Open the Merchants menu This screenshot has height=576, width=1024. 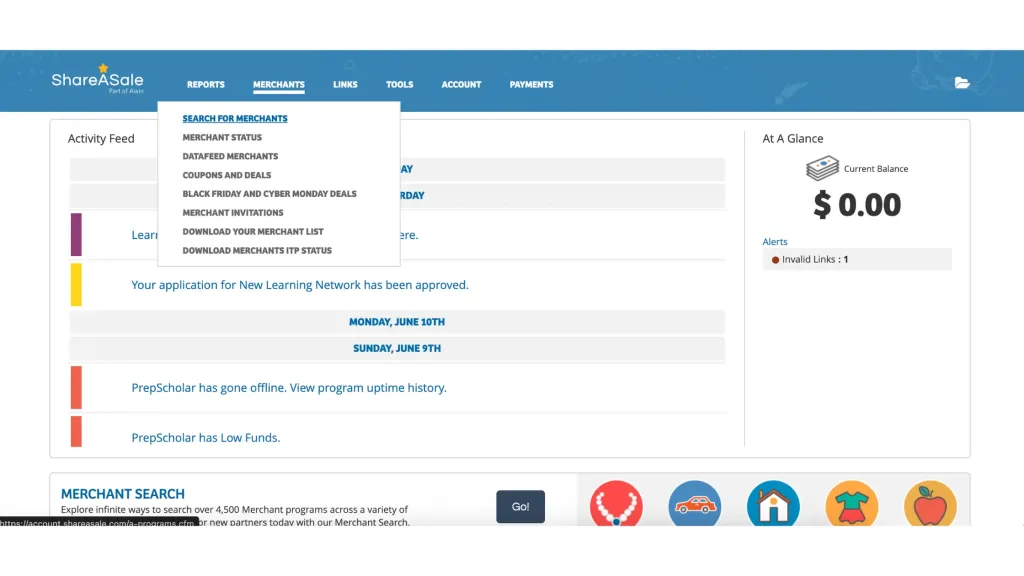[279, 84]
